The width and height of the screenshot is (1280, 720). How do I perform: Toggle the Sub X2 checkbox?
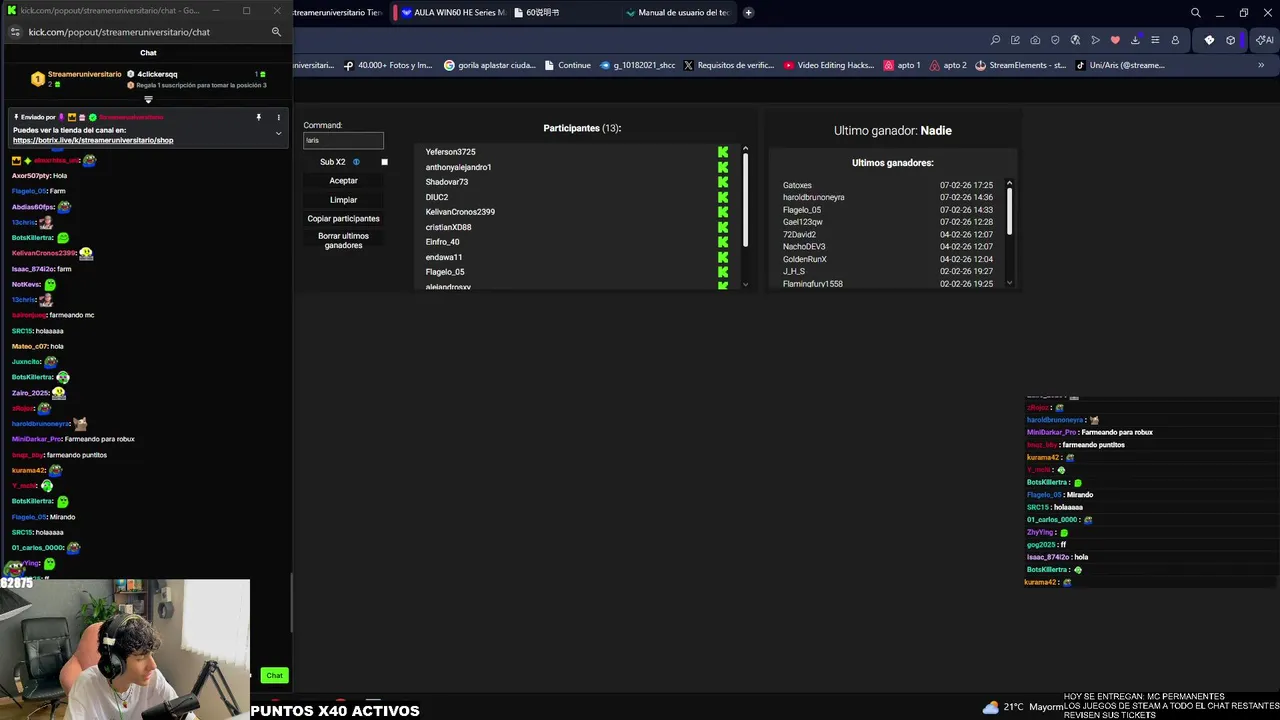pos(384,162)
